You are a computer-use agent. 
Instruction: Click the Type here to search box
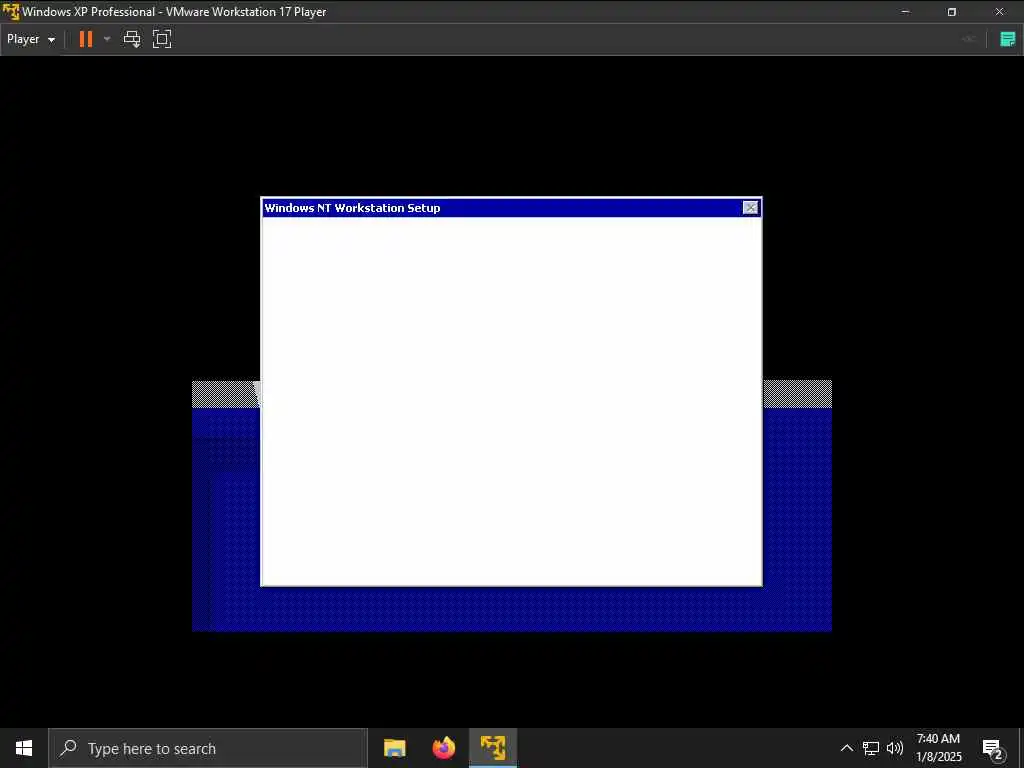pyautogui.click(x=208, y=748)
